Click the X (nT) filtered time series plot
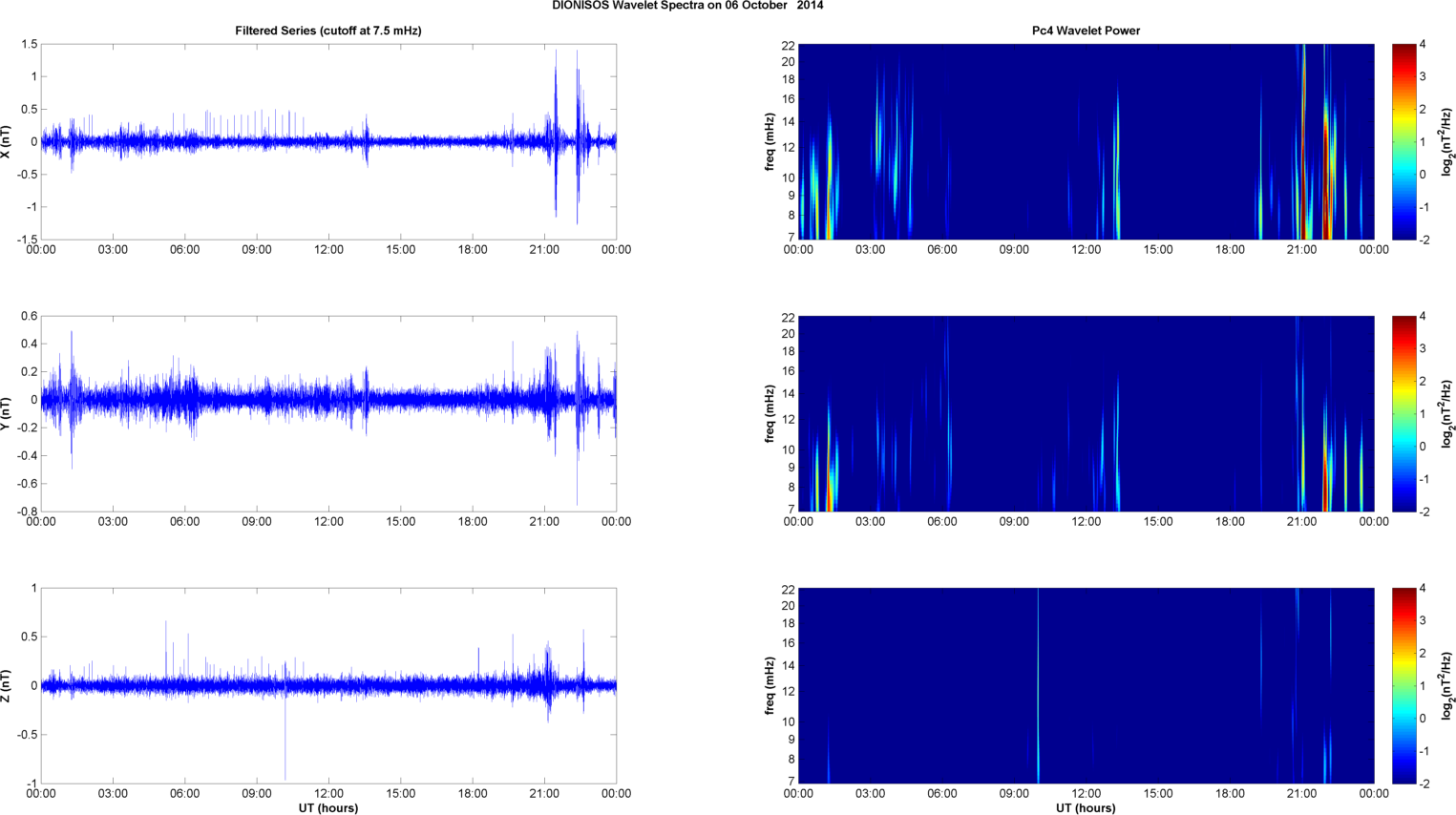This screenshot has height=815, width=1456. tap(328, 141)
